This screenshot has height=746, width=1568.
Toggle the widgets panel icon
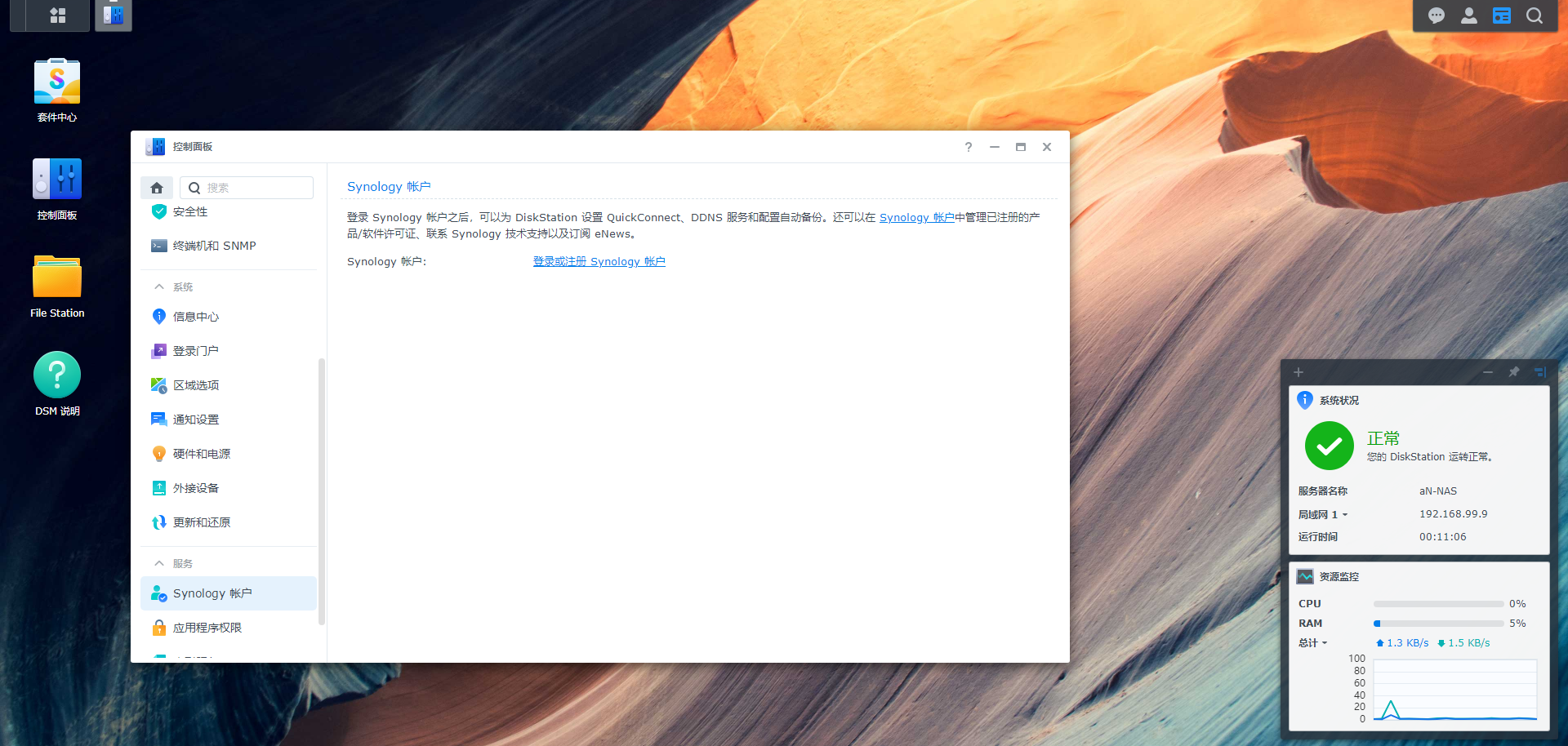pyautogui.click(x=1502, y=16)
